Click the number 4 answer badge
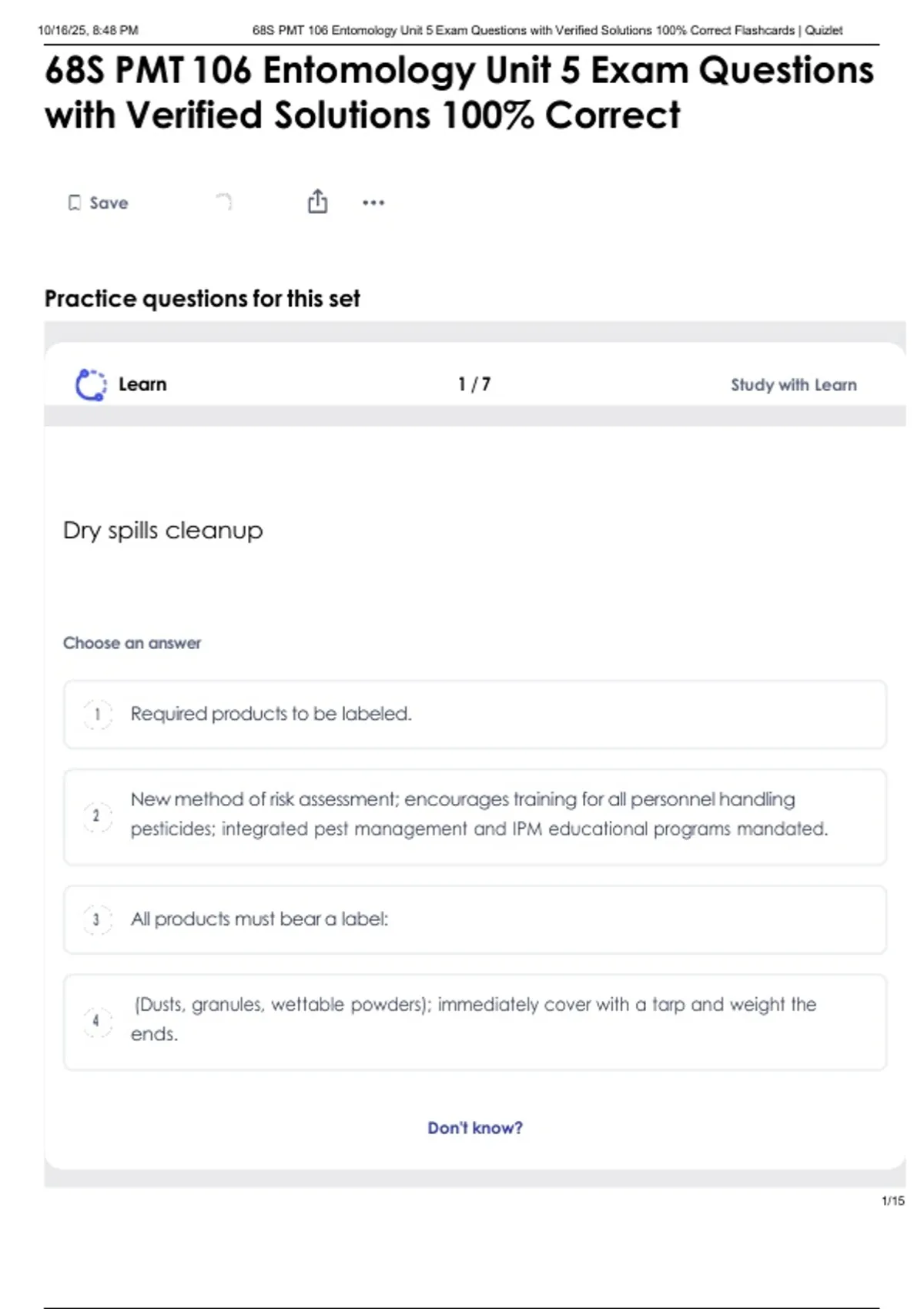Screen dimensions: 924x1309 pyautogui.click(x=97, y=1021)
